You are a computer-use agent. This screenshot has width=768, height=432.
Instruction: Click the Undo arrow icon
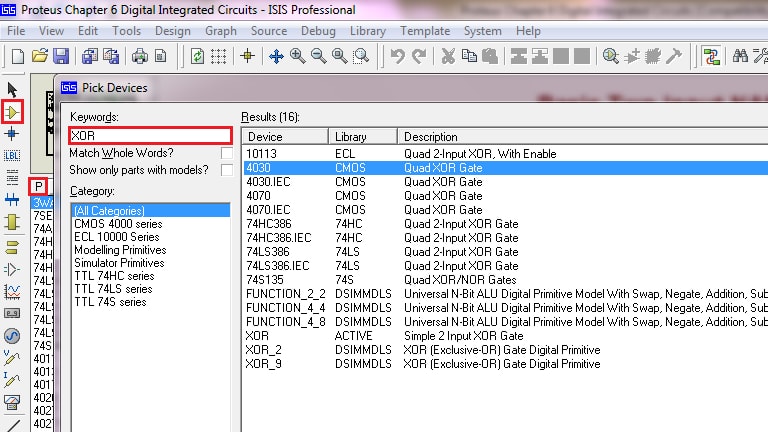(397, 56)
